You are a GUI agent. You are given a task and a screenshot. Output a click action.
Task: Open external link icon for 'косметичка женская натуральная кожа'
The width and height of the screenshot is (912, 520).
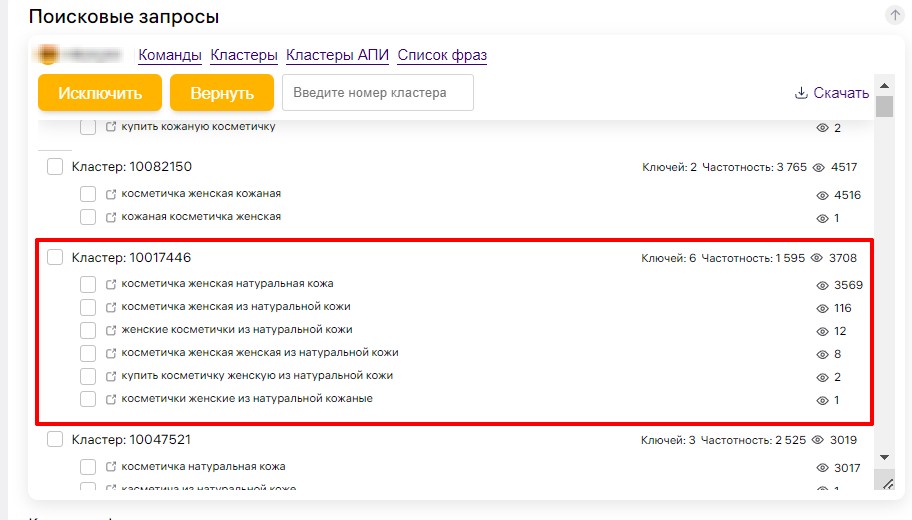tap(111, 285)
